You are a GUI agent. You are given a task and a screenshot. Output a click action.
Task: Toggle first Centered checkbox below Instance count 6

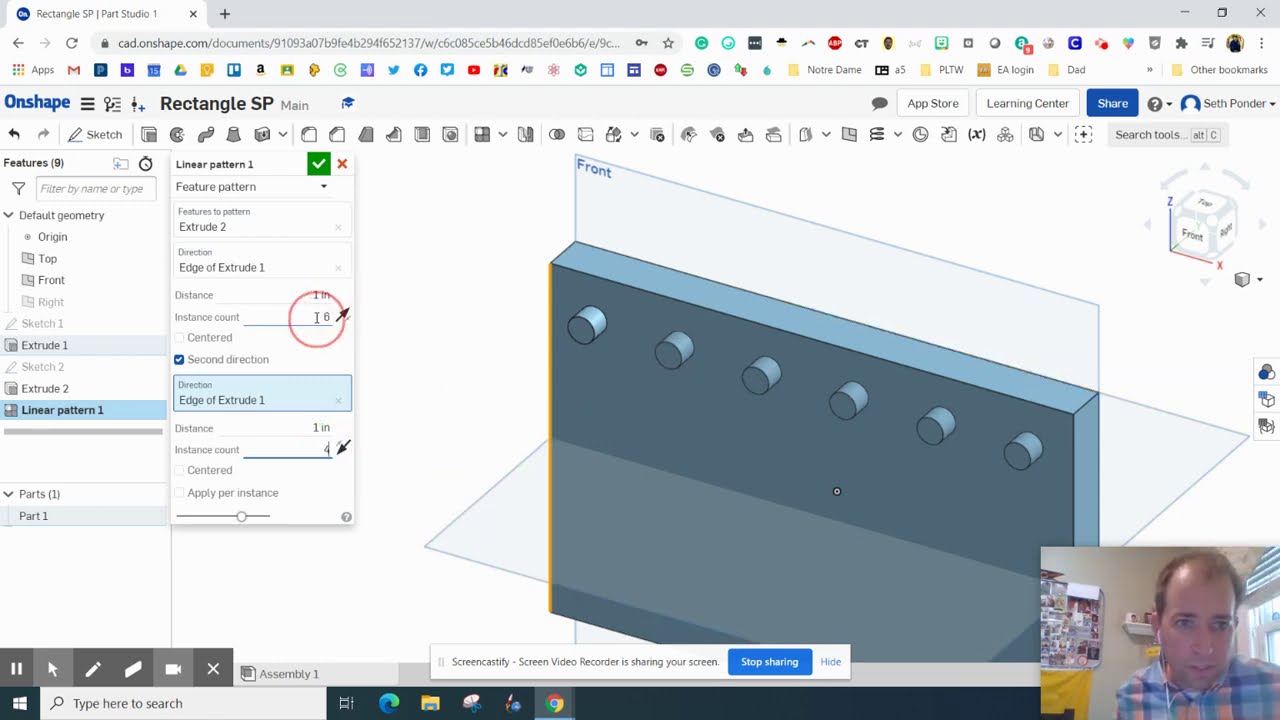(x=180, y=338)
